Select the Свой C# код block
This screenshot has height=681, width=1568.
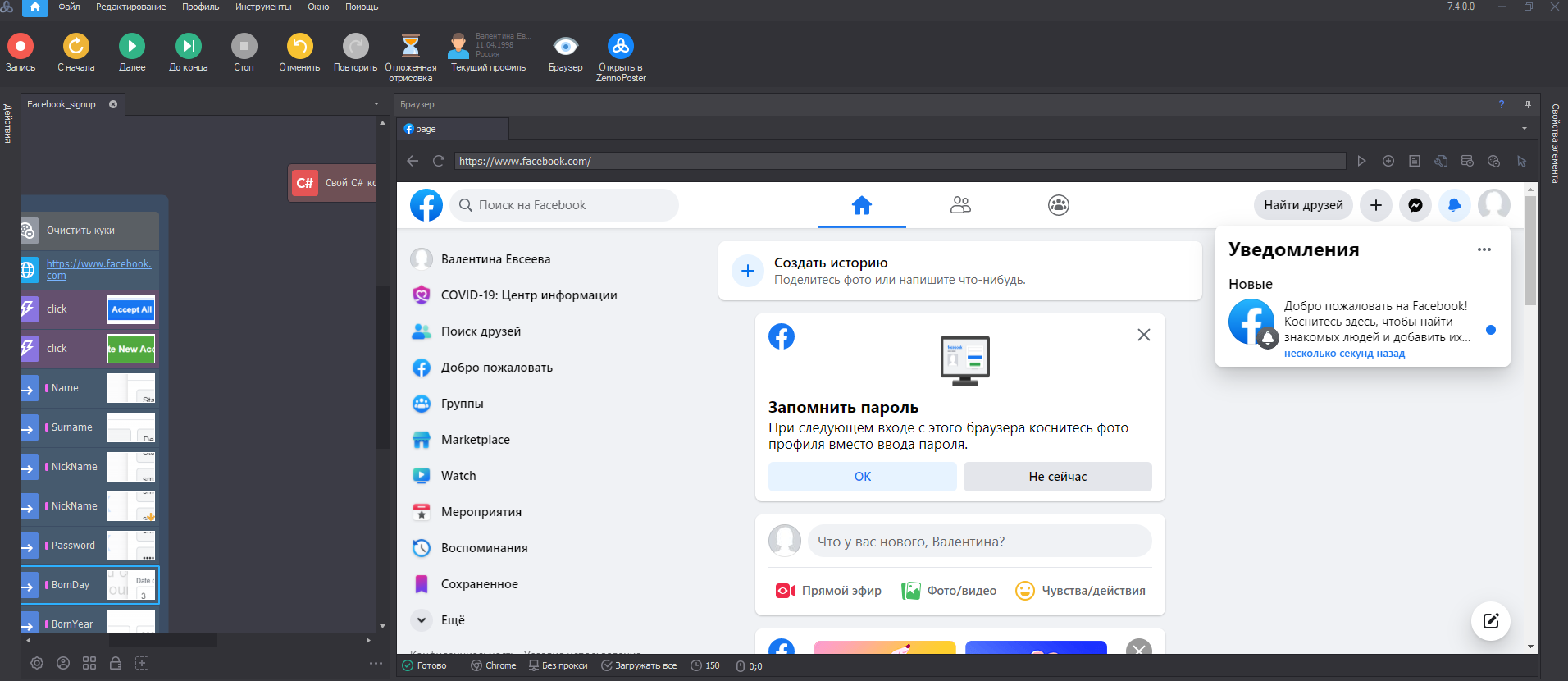coord(332,183)
